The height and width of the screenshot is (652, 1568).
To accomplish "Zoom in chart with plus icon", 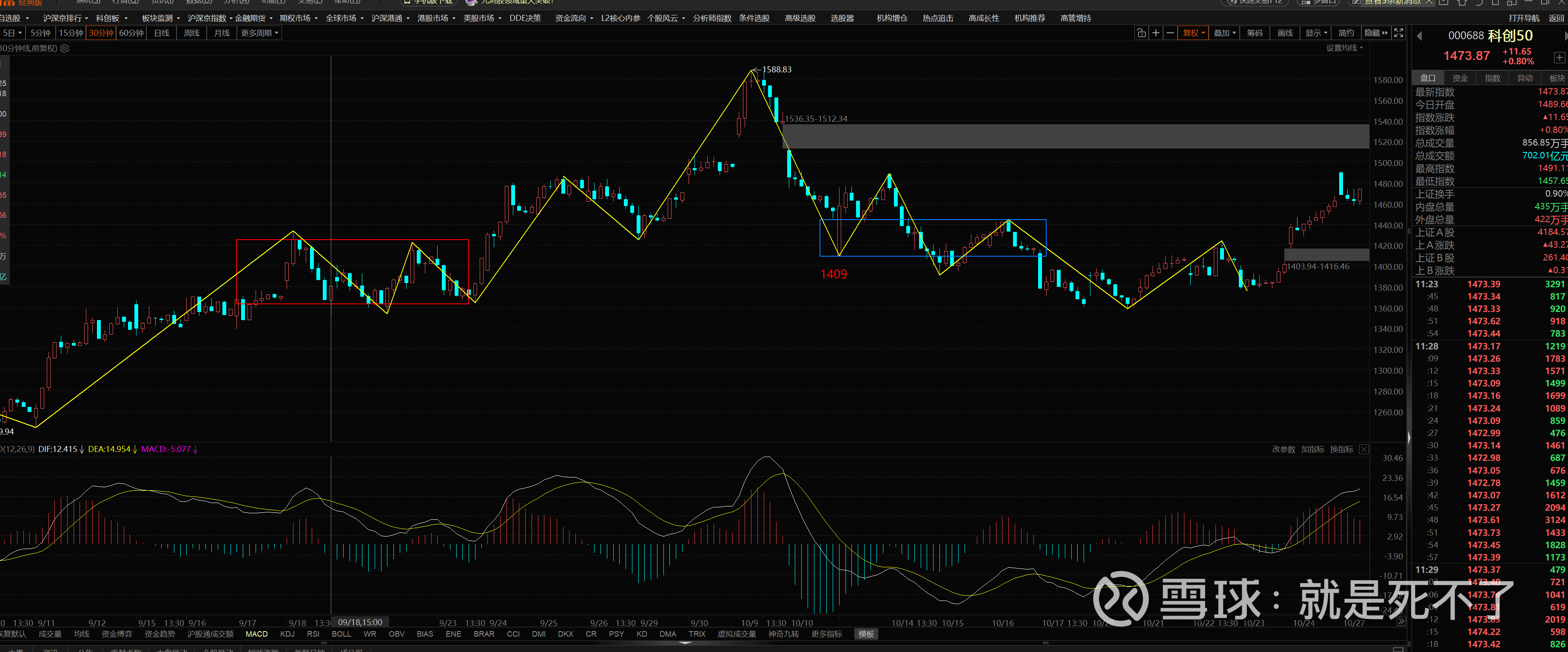I will pyautogui.click(x=1155, y=33).
